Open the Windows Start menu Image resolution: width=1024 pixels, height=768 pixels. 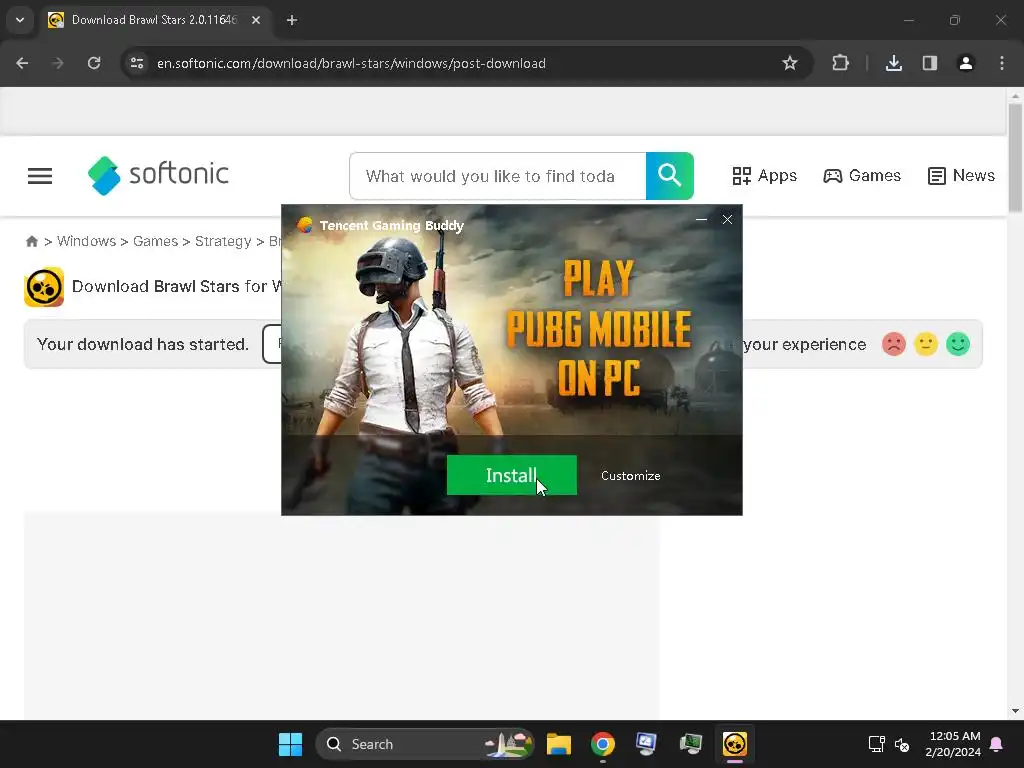point(290,744)
